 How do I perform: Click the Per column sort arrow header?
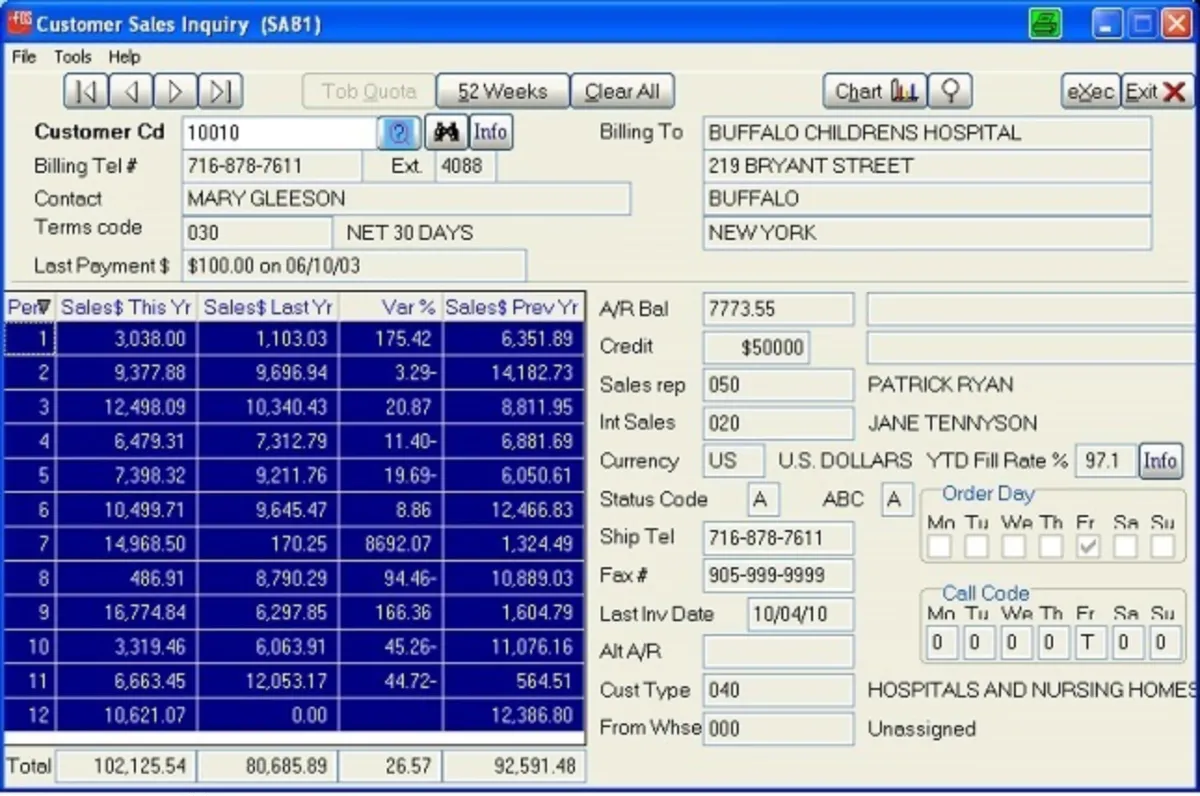pyautogui.click(x=30, y=307)
